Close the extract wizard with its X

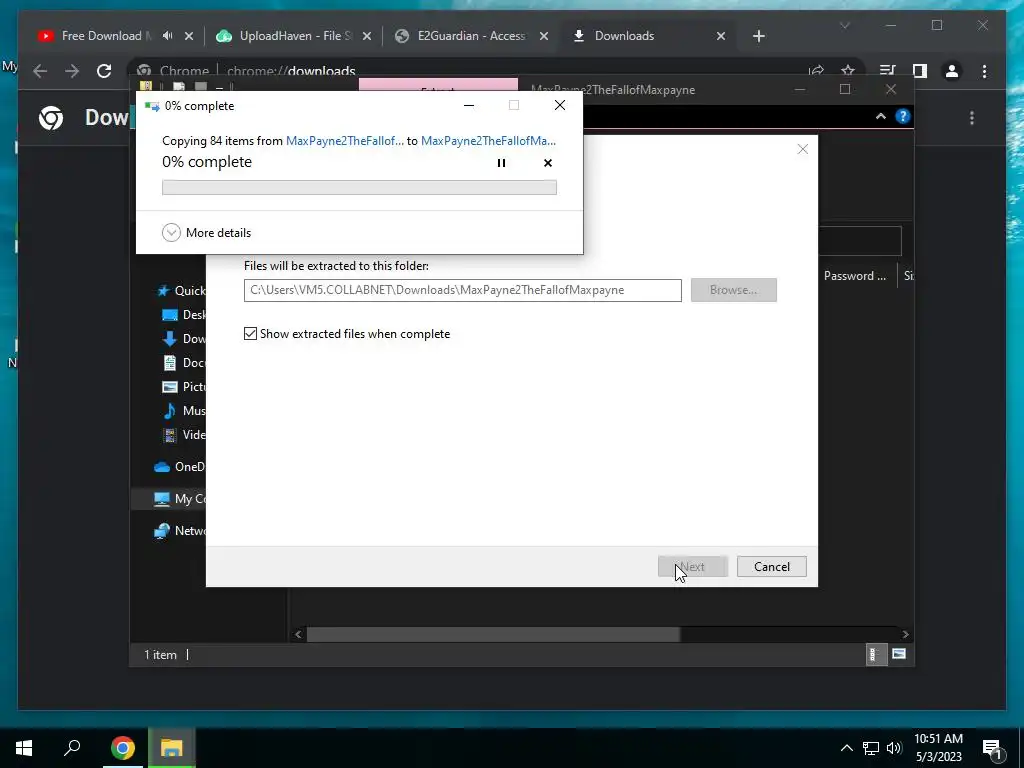tap(803, 149)
